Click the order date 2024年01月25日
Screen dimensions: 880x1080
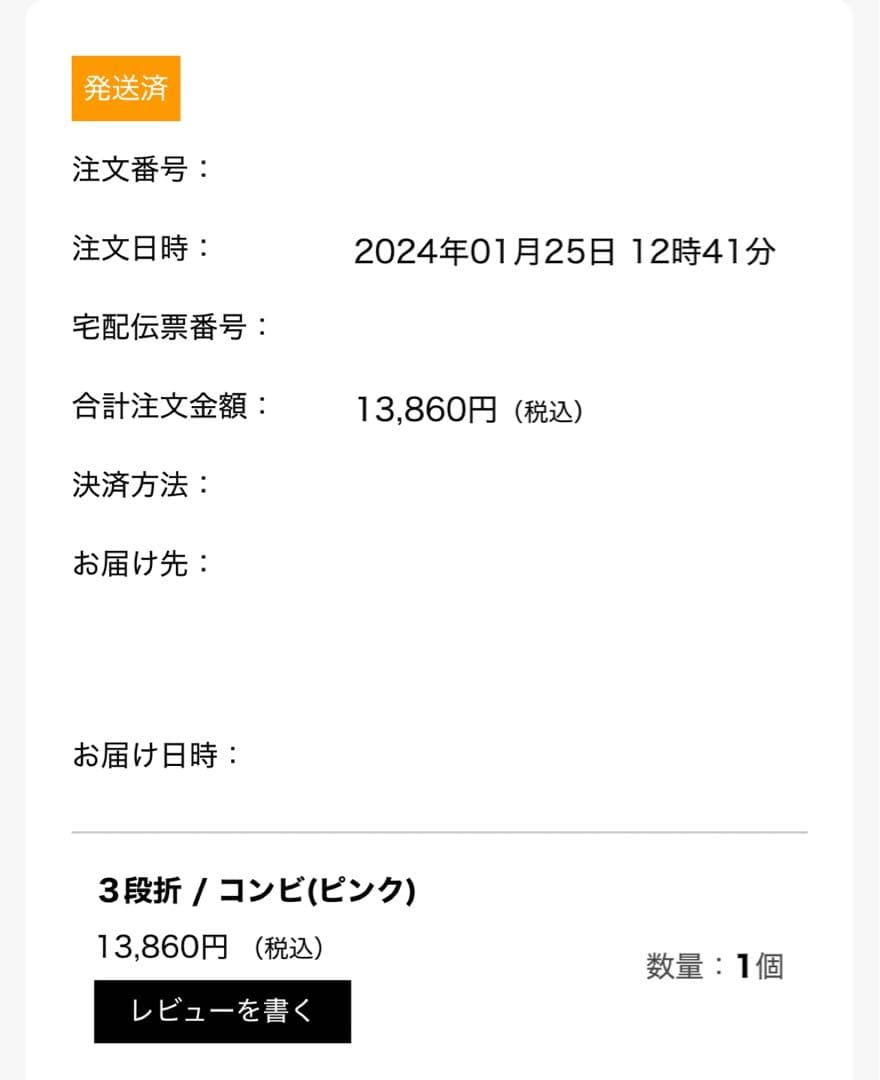484,253
